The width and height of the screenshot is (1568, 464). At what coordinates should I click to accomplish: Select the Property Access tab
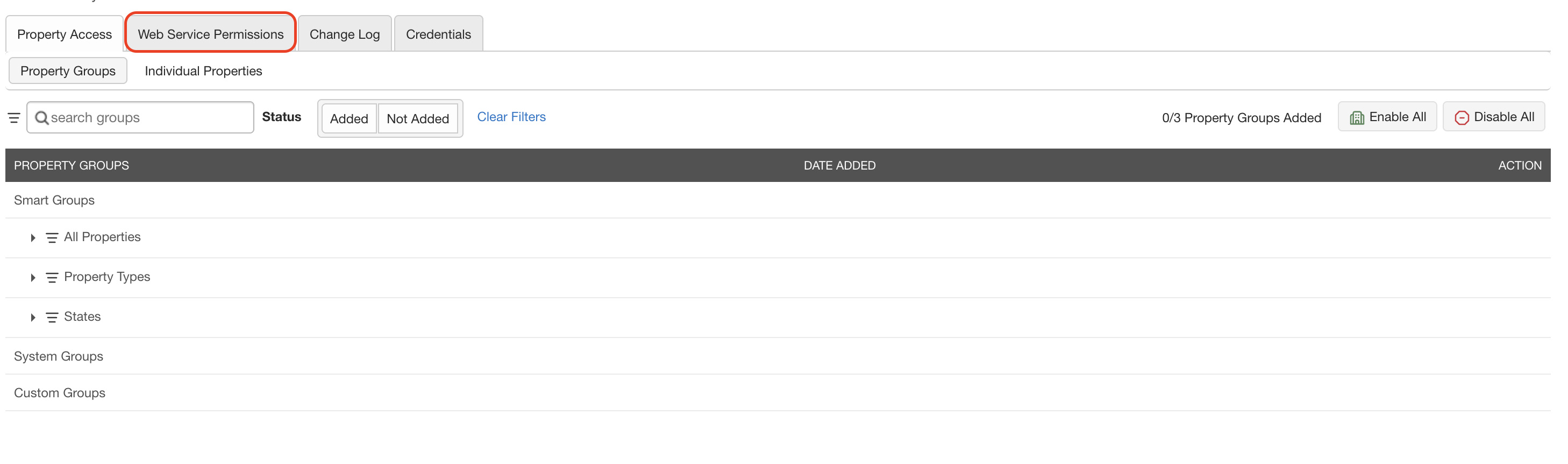[x=64, y=33]
